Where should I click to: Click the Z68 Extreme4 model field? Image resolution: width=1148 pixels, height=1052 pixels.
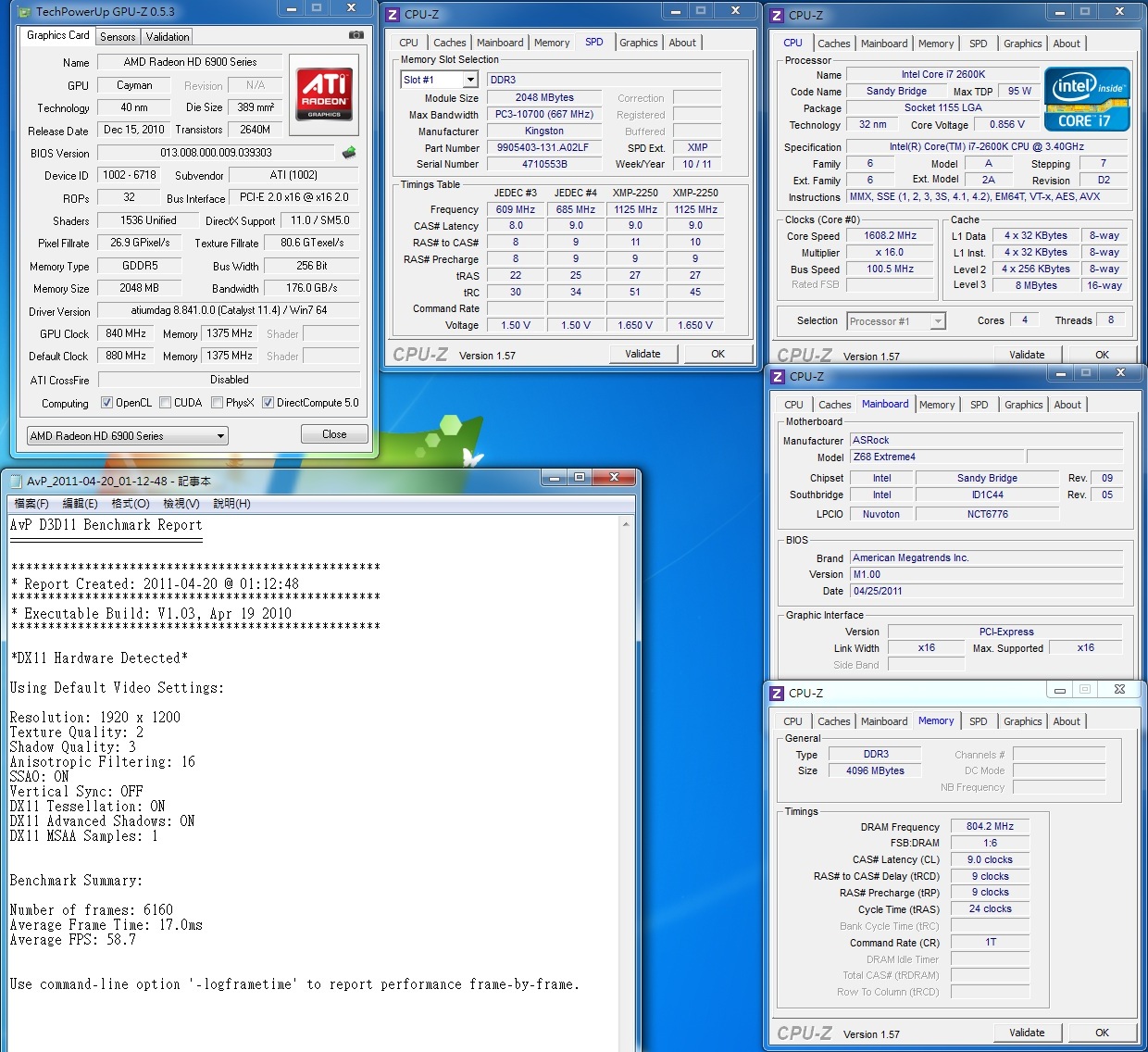click(936, 457)
